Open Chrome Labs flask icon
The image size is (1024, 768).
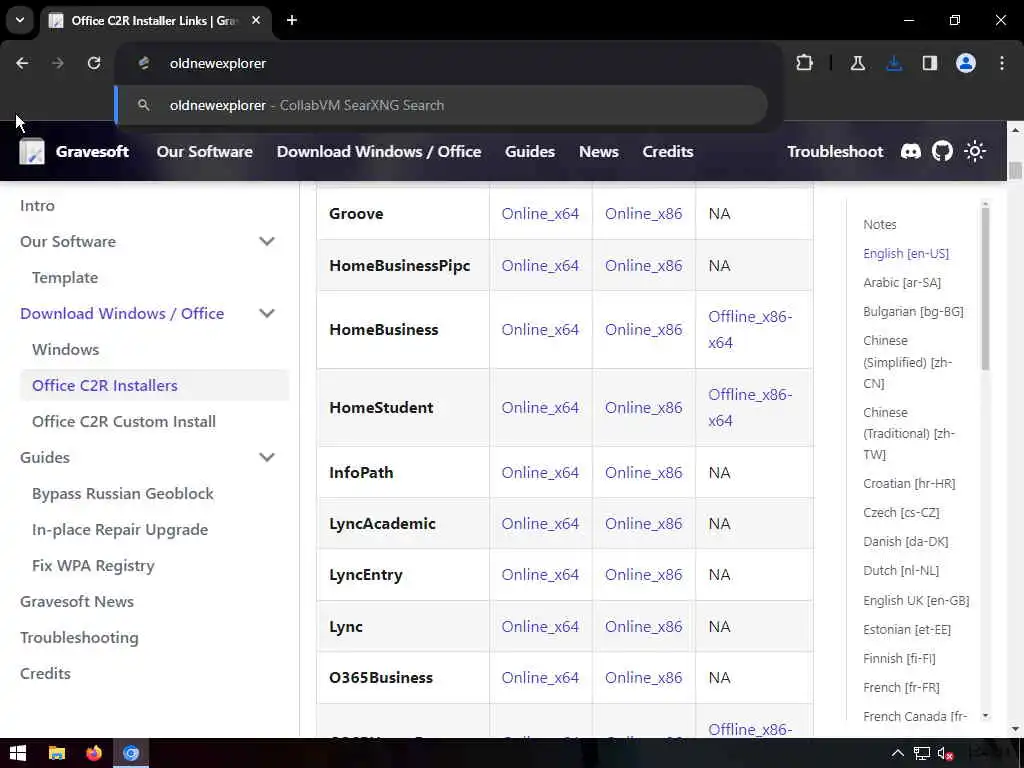857,63
